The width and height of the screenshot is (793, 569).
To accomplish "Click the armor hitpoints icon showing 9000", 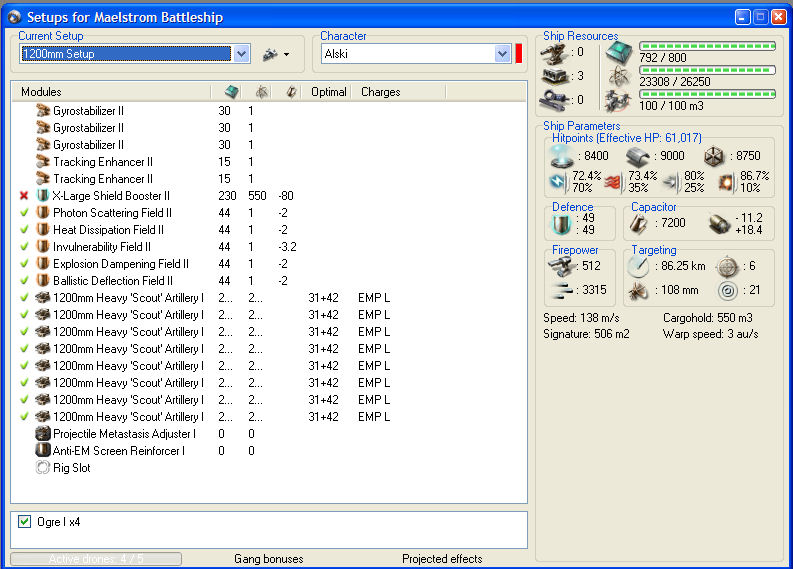I will [637, 157].
